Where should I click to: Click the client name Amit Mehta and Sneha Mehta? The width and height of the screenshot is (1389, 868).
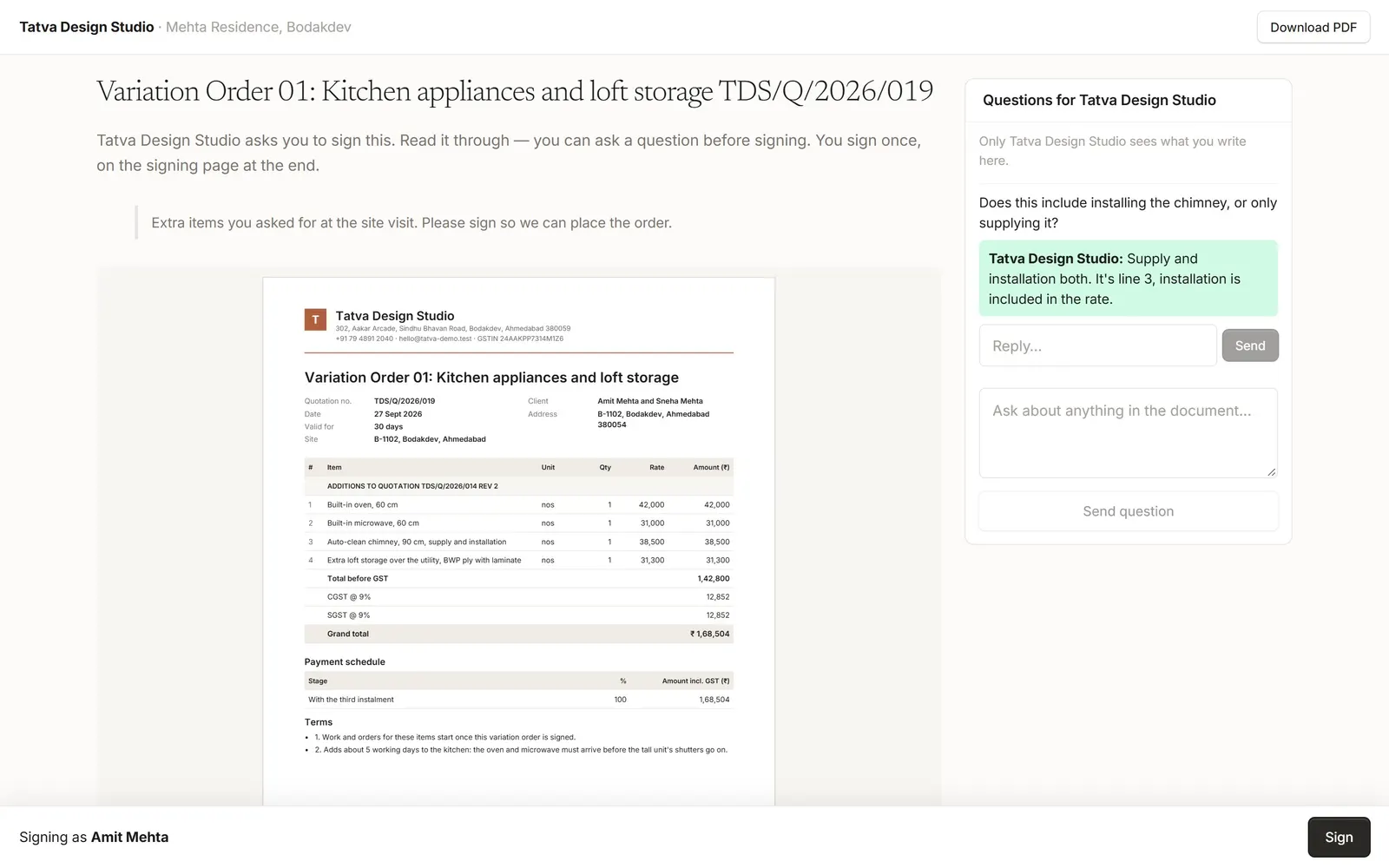pyautogui.click(x=650, y=401)
